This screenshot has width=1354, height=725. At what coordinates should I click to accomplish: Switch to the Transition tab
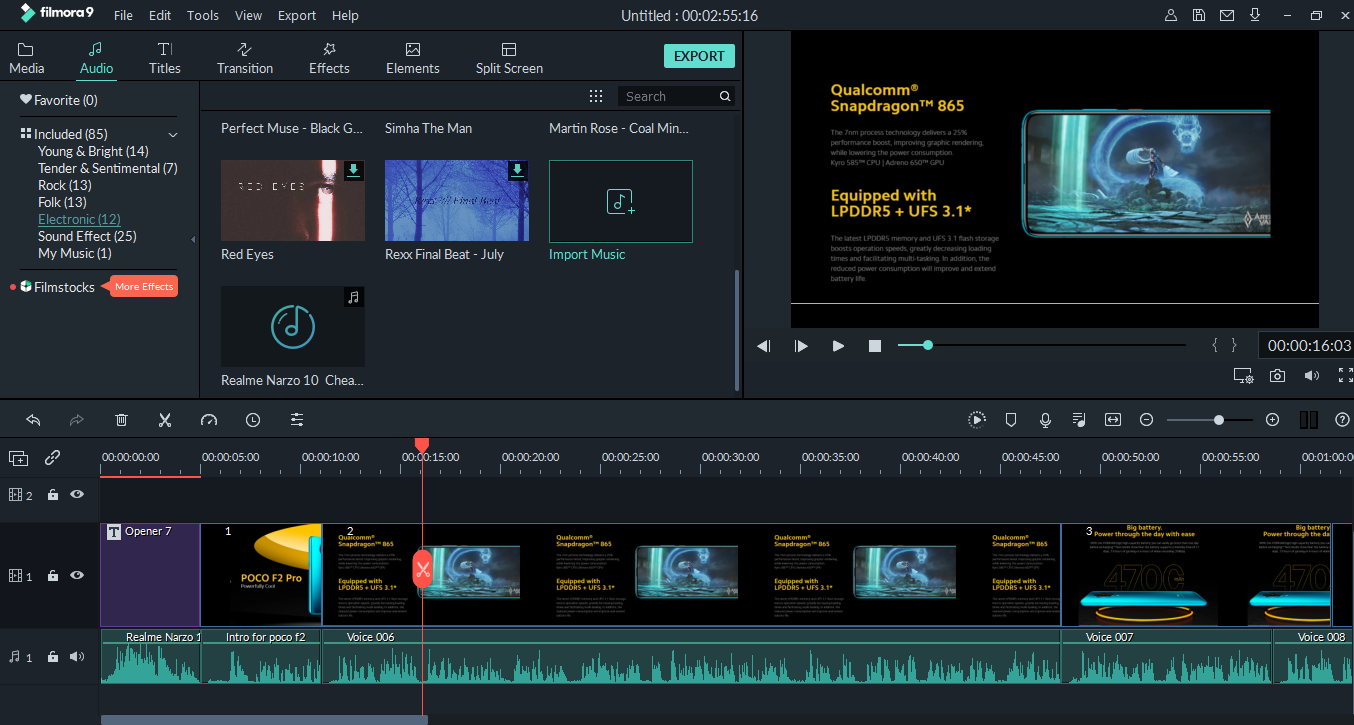245,59
